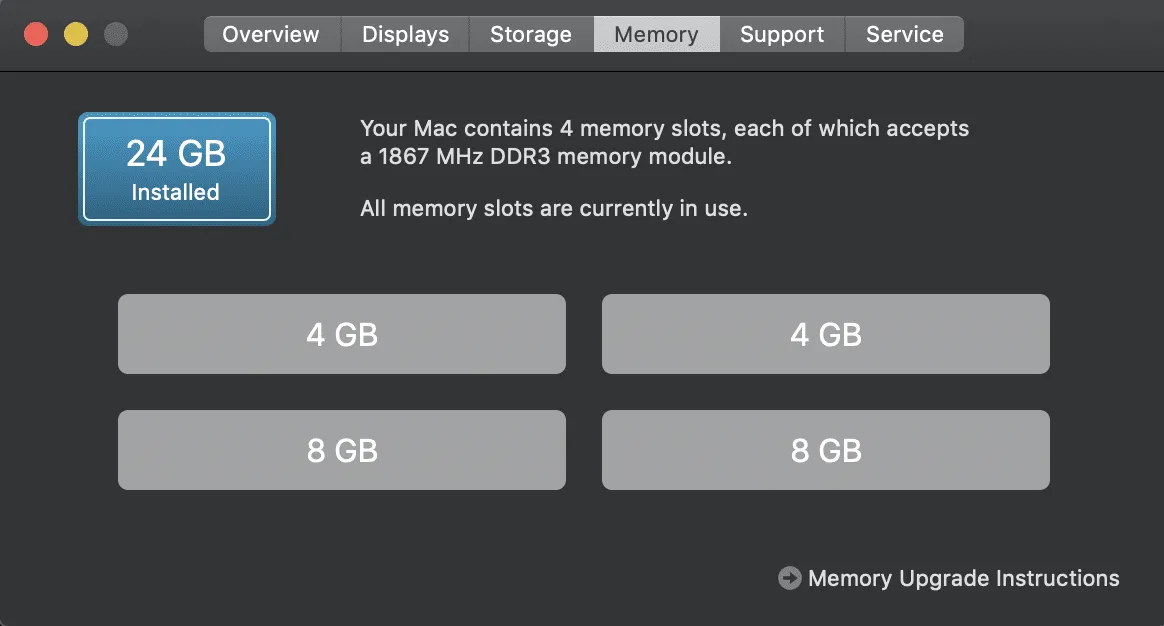Click the arrow icon beside Memory Upgrade Instructions
The width and height of the screenshot is (1164, 626).
tap(789, 578)
